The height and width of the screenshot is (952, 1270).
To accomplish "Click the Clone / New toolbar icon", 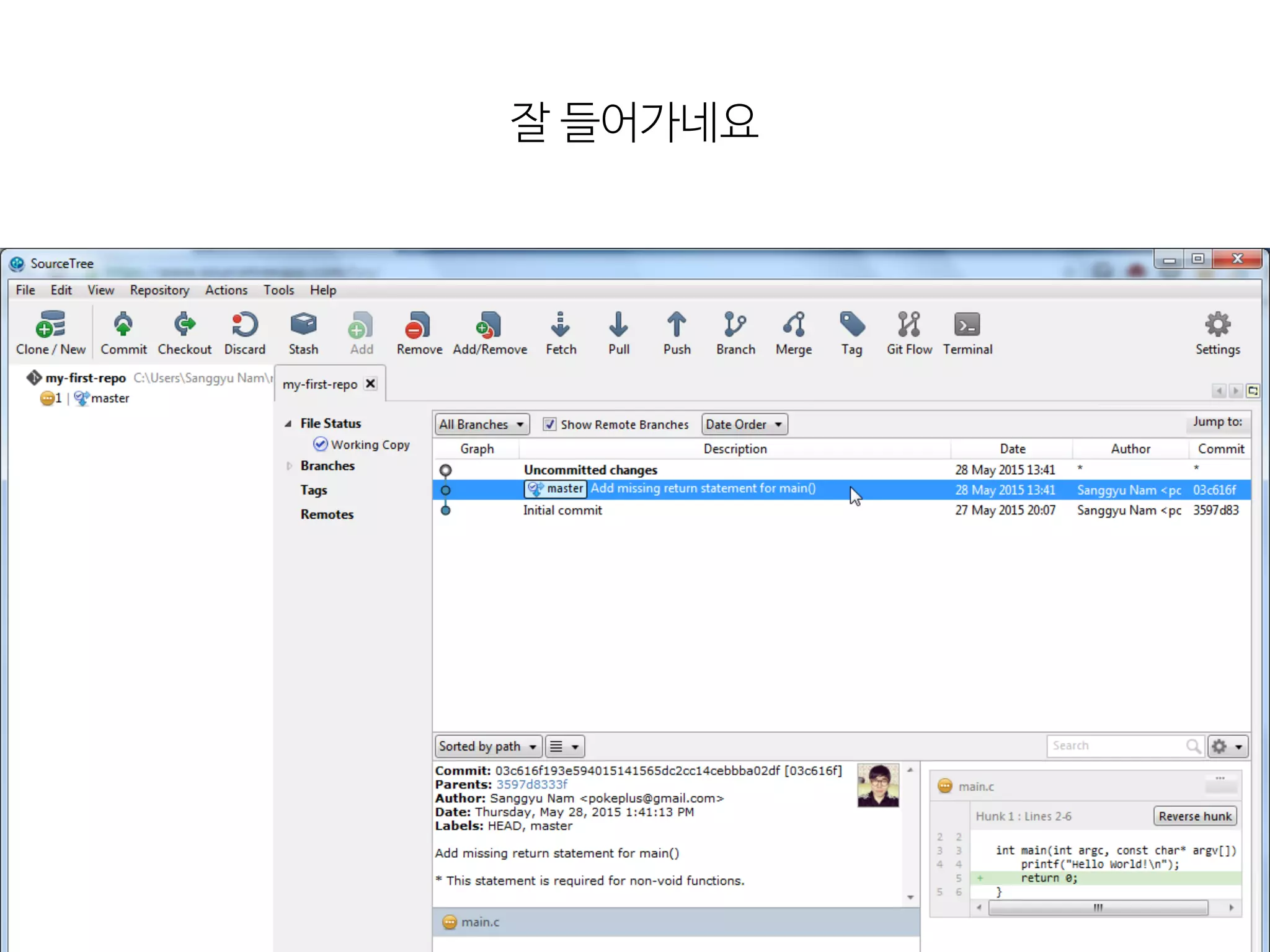I will 51,333.
